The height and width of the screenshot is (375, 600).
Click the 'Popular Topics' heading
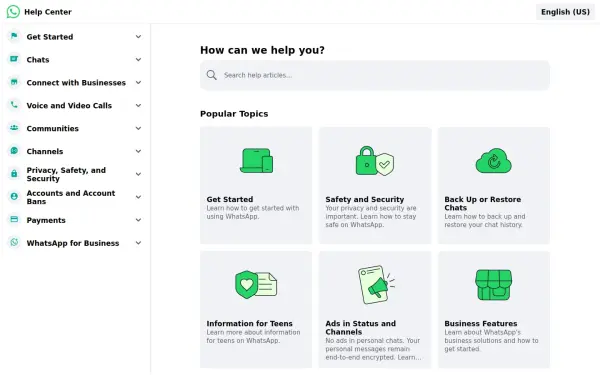tap(234, 114)
